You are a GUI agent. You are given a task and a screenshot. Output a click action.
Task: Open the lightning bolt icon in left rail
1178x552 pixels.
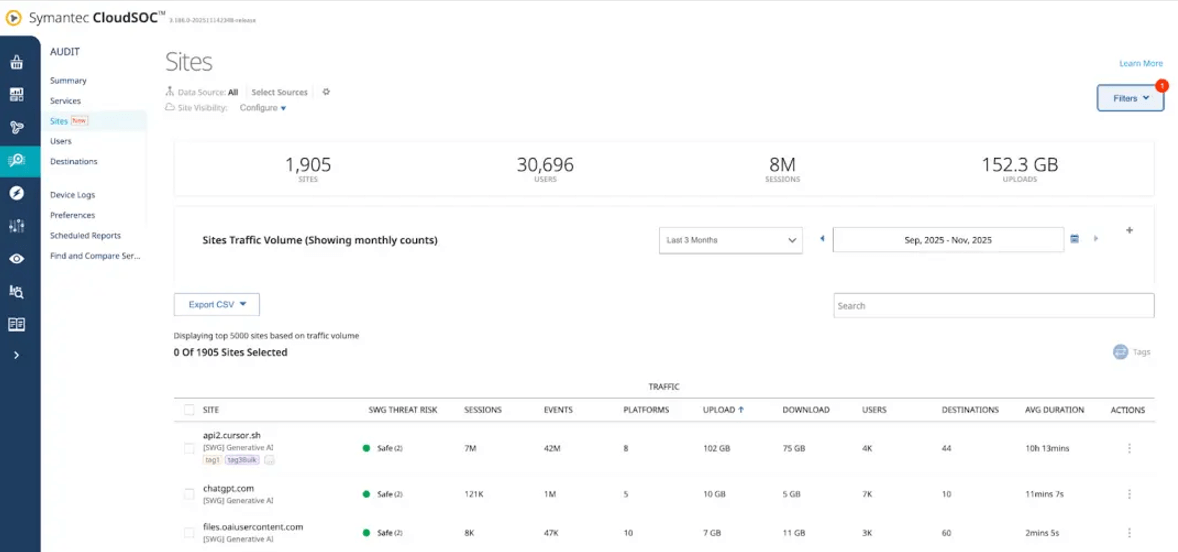17,193
